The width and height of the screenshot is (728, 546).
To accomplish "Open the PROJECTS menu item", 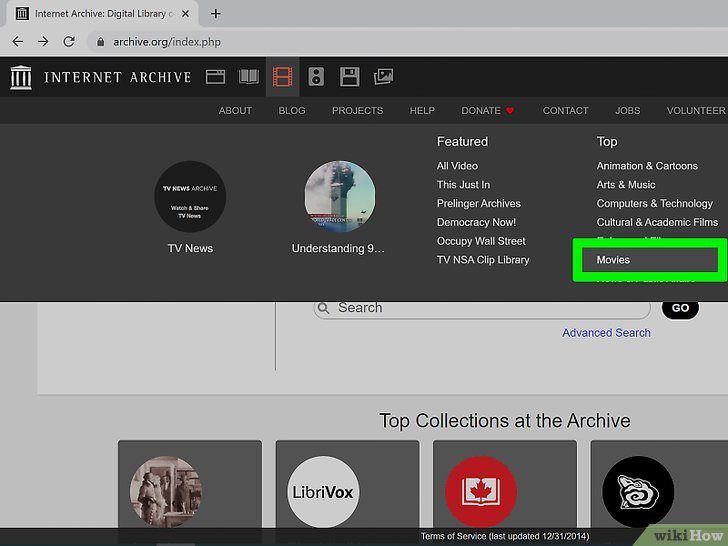I will 358,111.
